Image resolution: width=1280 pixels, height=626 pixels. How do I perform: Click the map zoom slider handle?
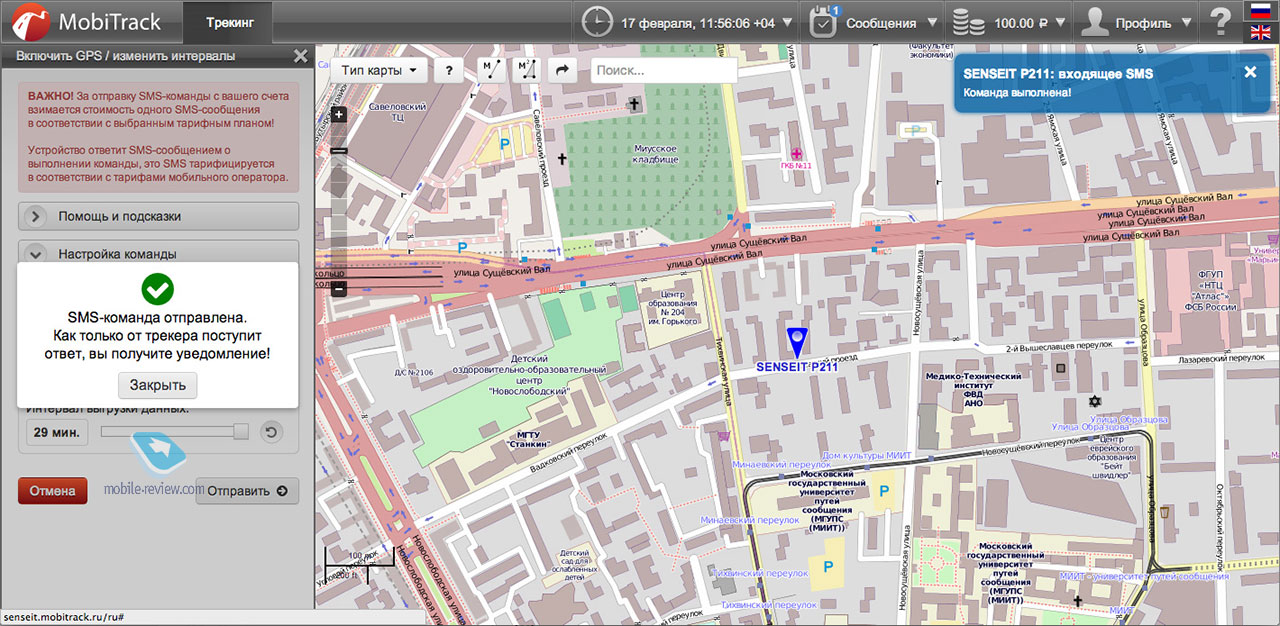click(x=339, y=150)
